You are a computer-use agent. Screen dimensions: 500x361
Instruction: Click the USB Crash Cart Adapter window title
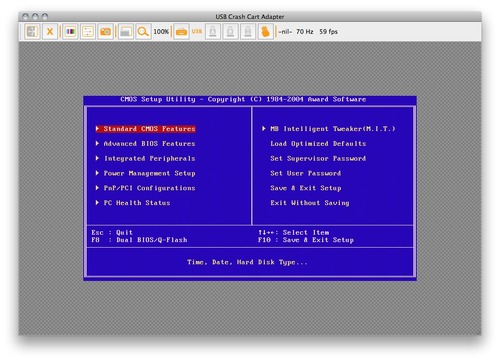click(x=250, y=17)
